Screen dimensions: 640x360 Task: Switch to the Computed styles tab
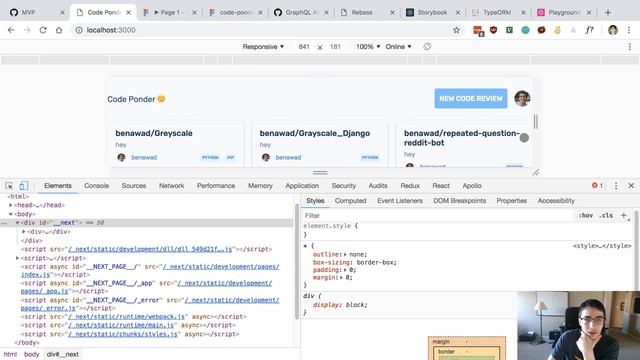pyautogui.click(x=350, y=201)
